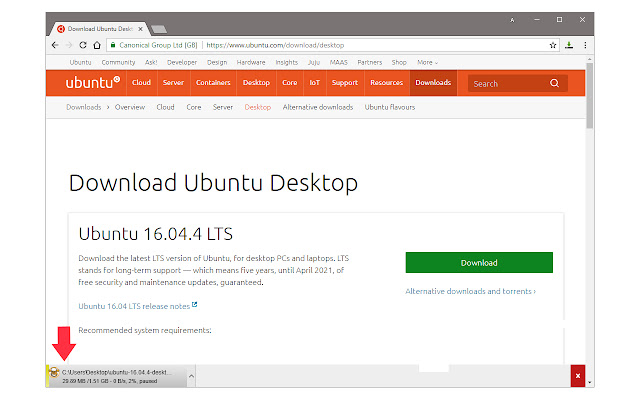Open Support in the navigation bar
This screenshot has height=400, width=640.
pos(344,82)
